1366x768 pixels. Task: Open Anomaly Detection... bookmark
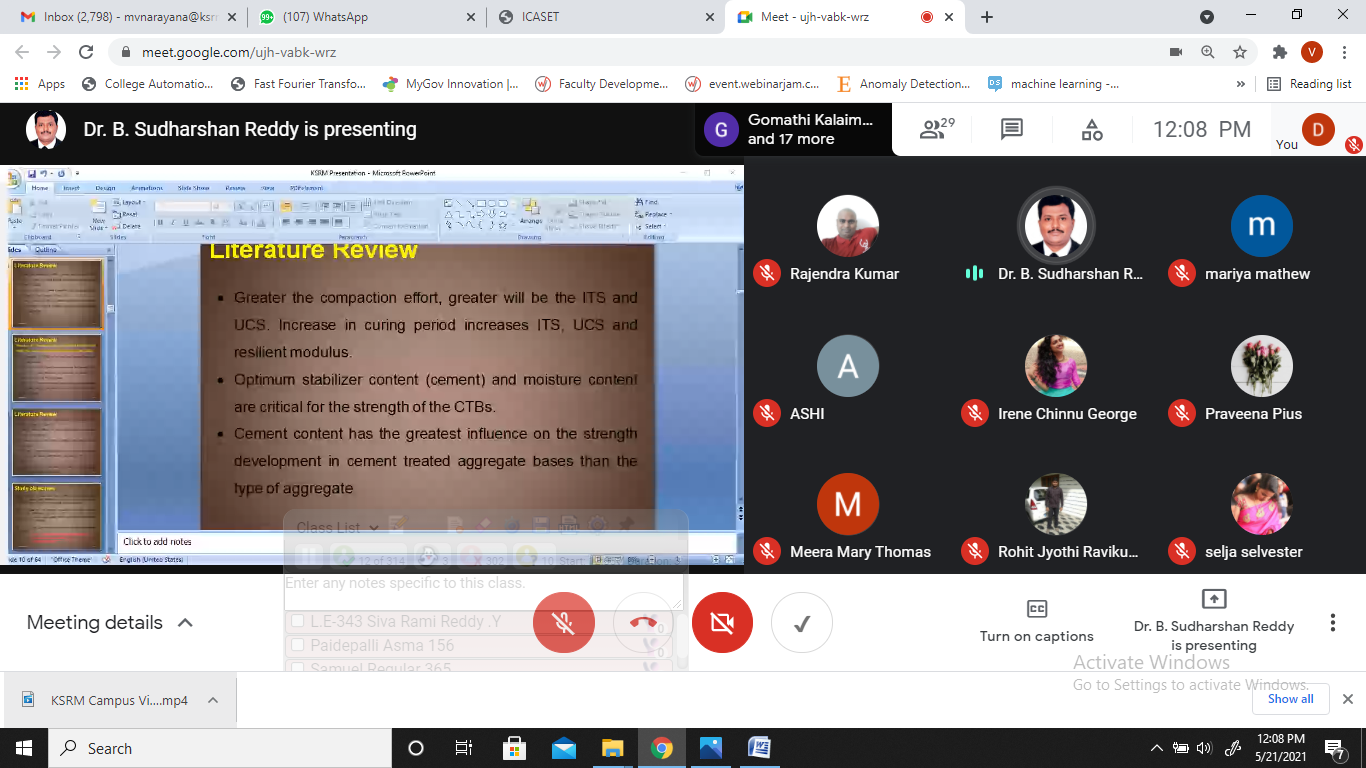(x=903, y=84)
